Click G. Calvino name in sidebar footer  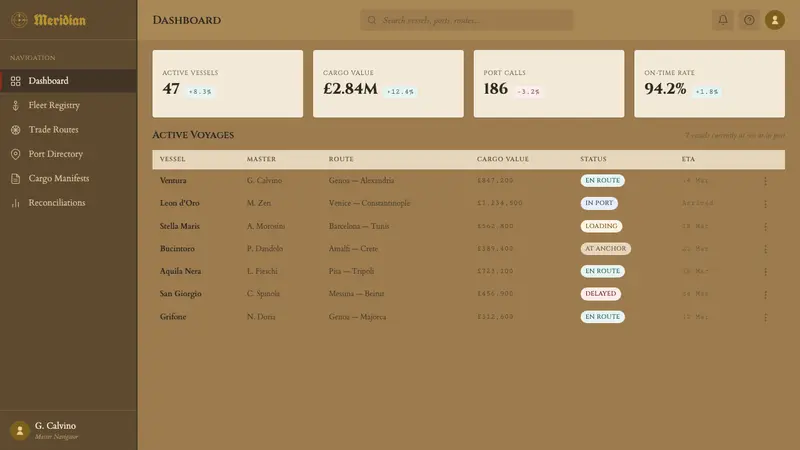tap(55, 426)
